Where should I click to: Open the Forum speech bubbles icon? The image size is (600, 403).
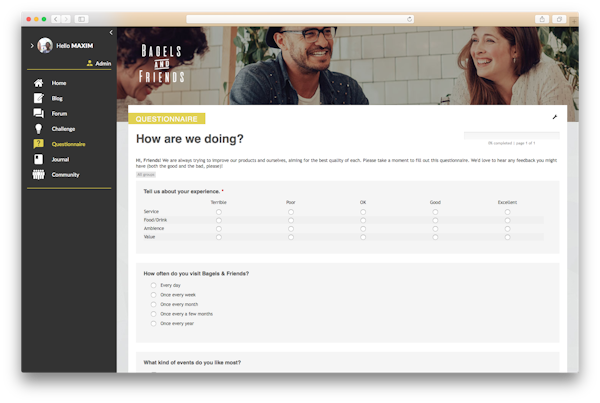point(38,113)
